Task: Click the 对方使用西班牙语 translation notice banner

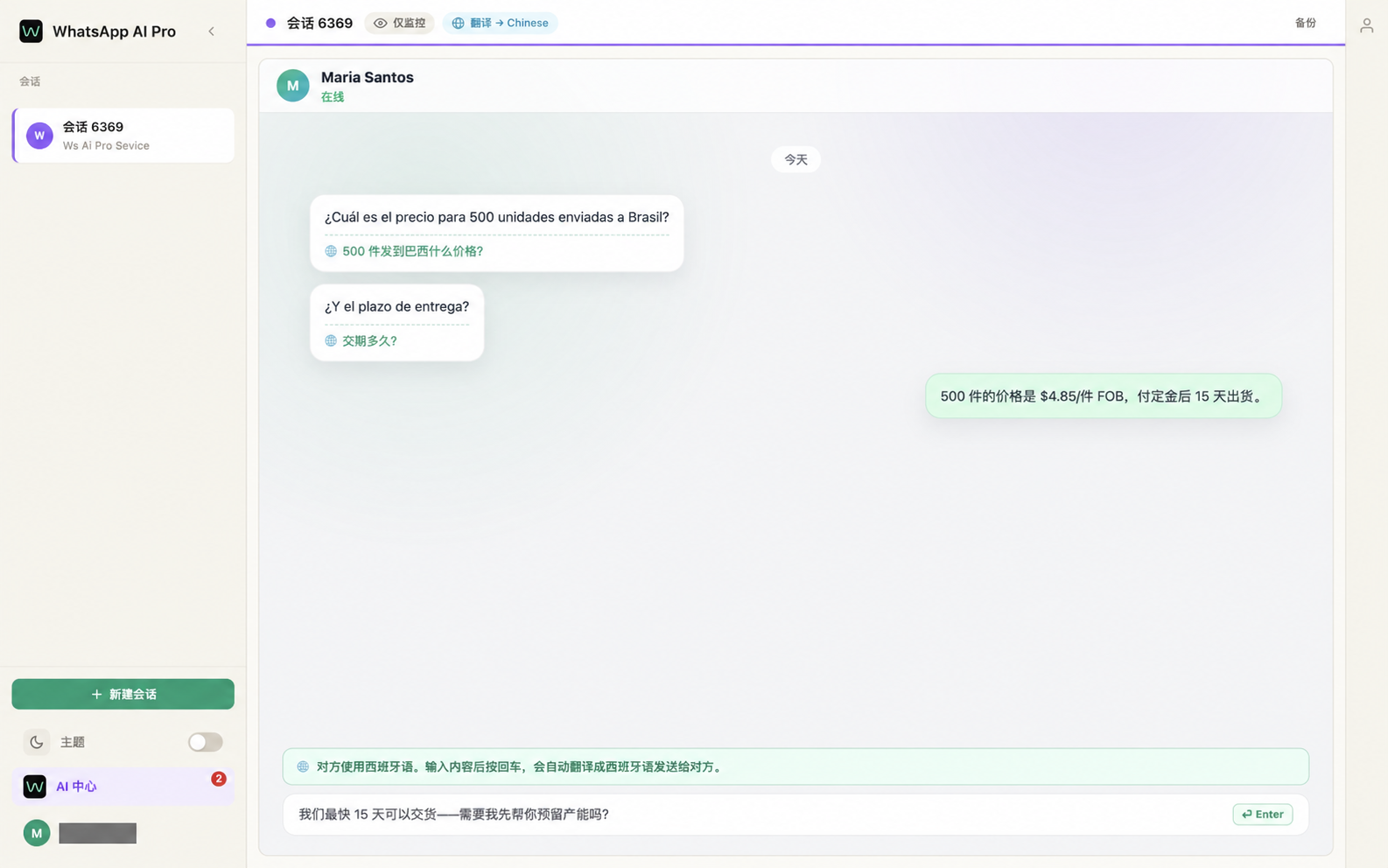Action: (x=796, y=766)
